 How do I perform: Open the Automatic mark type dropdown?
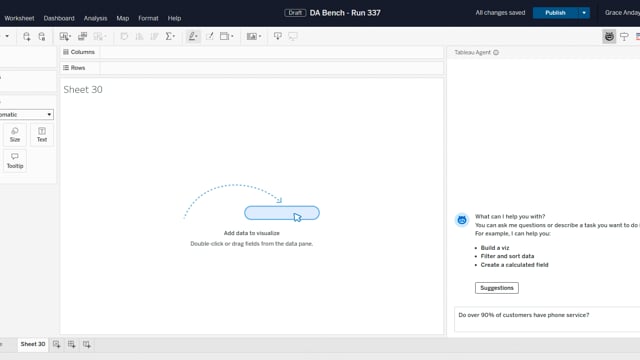click(26, 114)
